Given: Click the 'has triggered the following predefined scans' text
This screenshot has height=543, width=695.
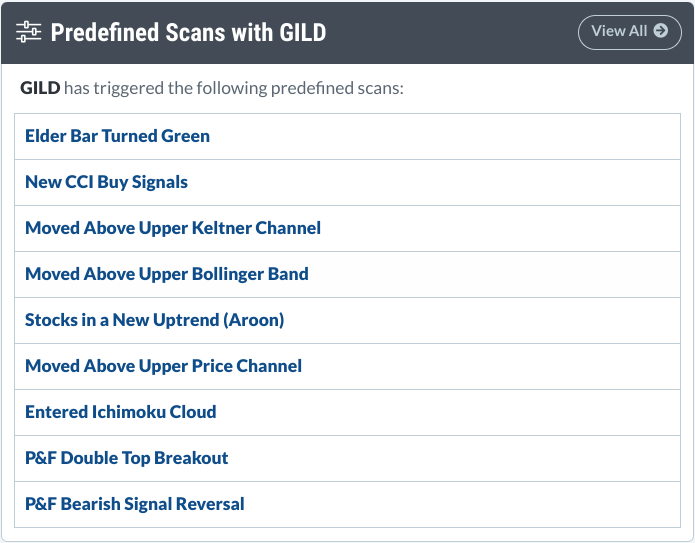Looking at the screenshot, I should [x=234, y=88].
